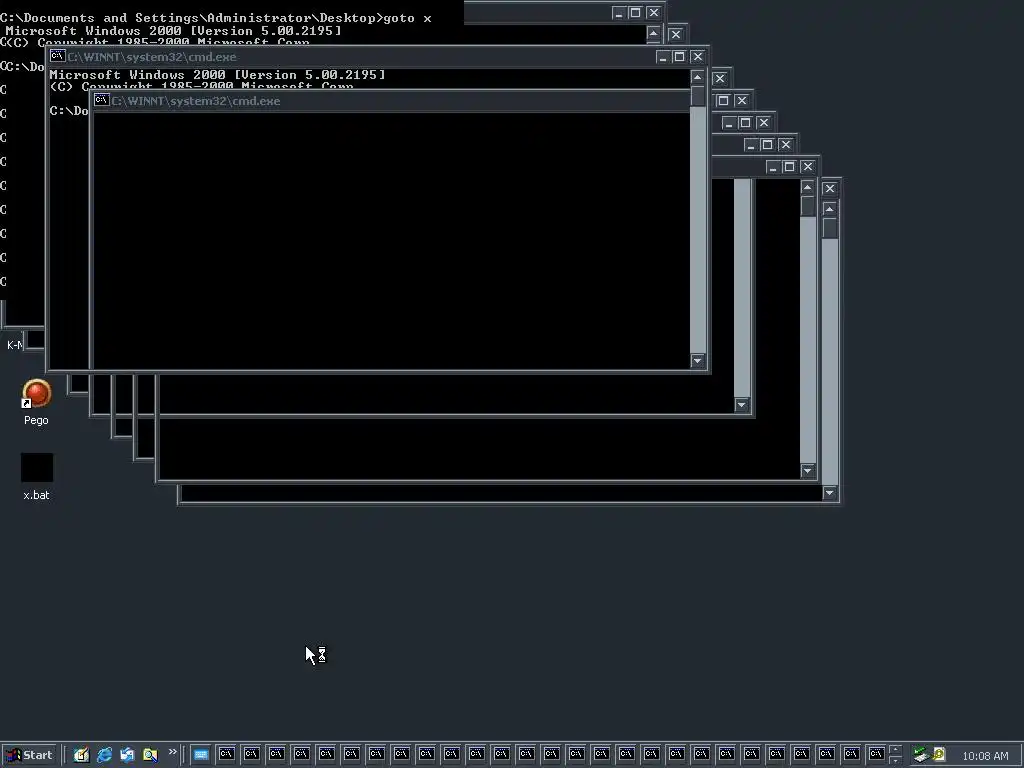
Task: Click down arrow of the rightmost cascaded scrollbar
Action: pos(829,493)
